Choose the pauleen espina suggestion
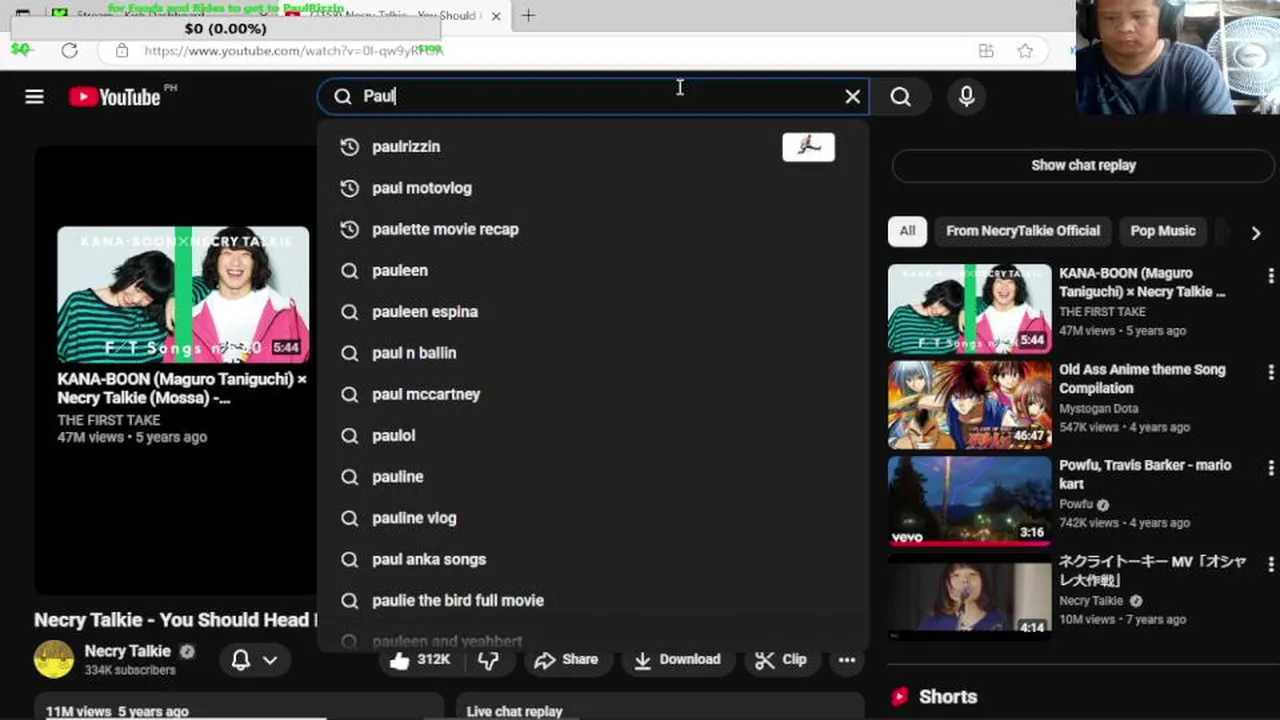 coord(593,312)
